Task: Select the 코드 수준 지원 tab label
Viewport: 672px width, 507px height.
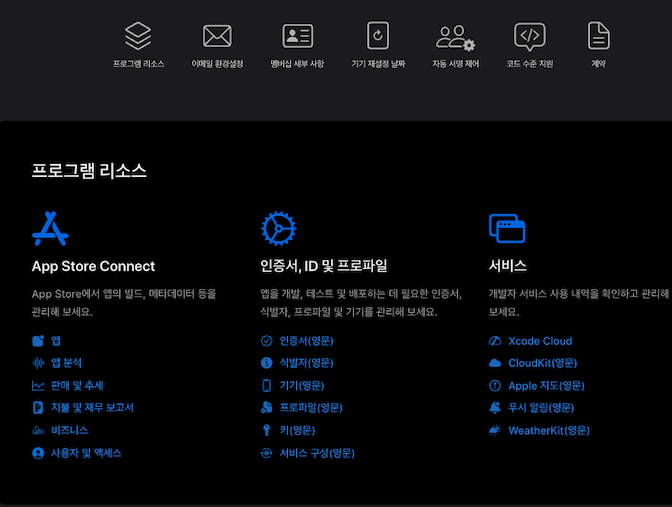Action: click(x=530, y=64)
